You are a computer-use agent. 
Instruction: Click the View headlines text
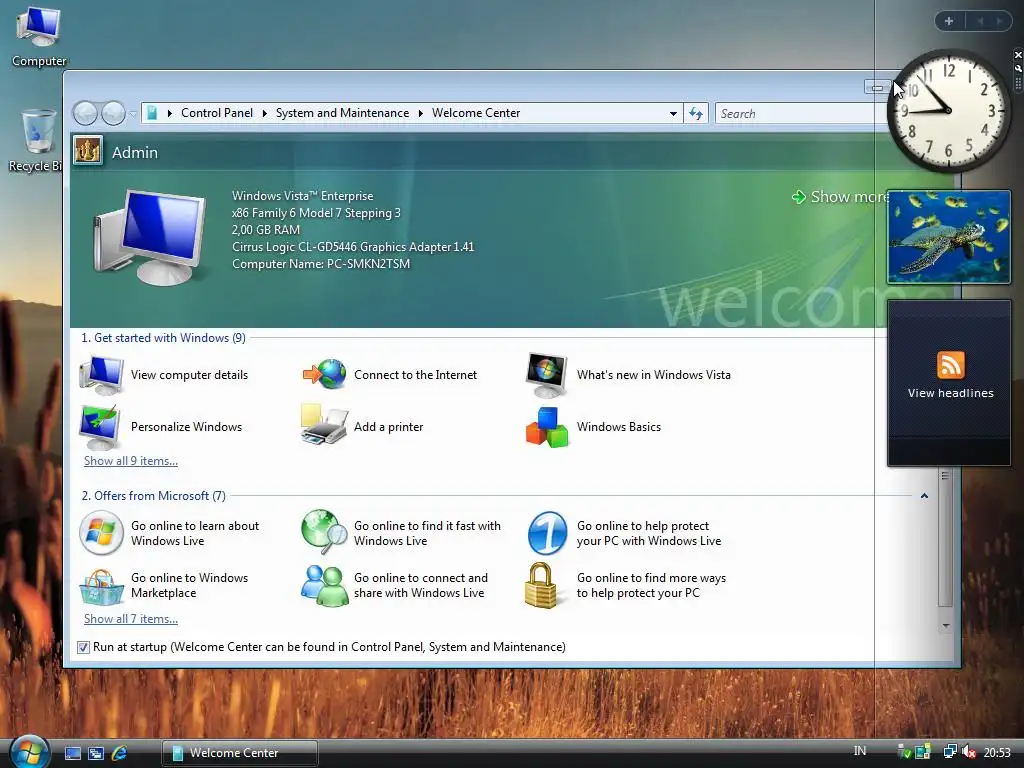(950, 393)
